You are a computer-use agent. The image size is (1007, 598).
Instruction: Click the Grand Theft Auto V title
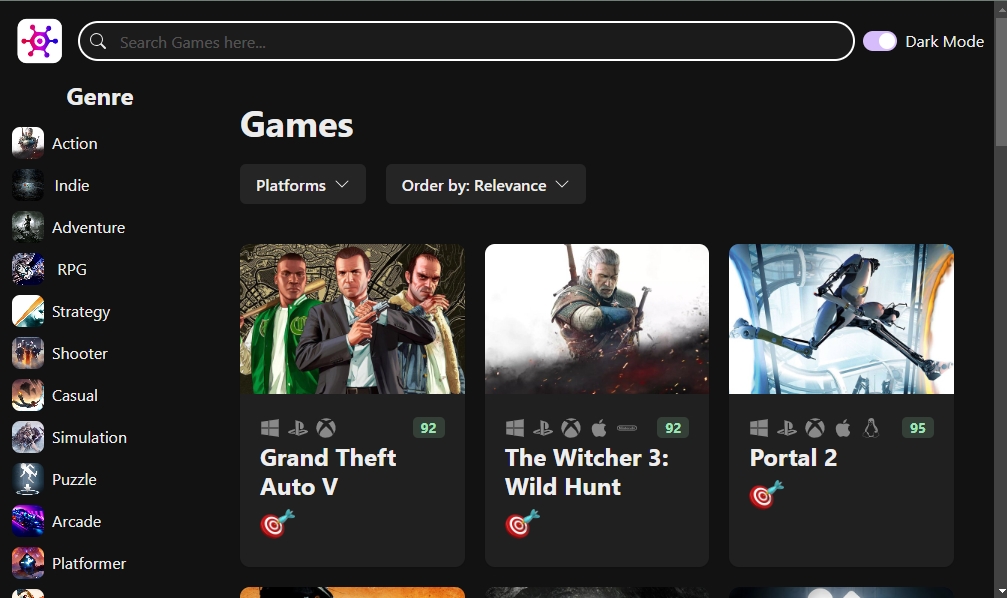click(328, 472)
